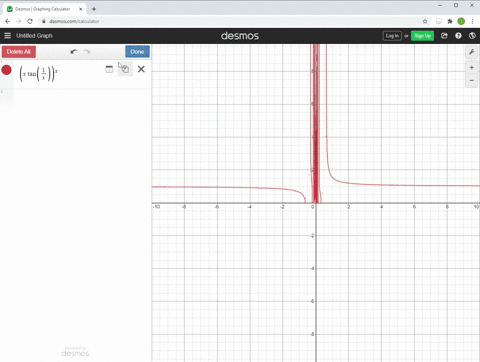The image size is (480, 362).
Task: Duplicate the expression icon
Action: (125, 69)
